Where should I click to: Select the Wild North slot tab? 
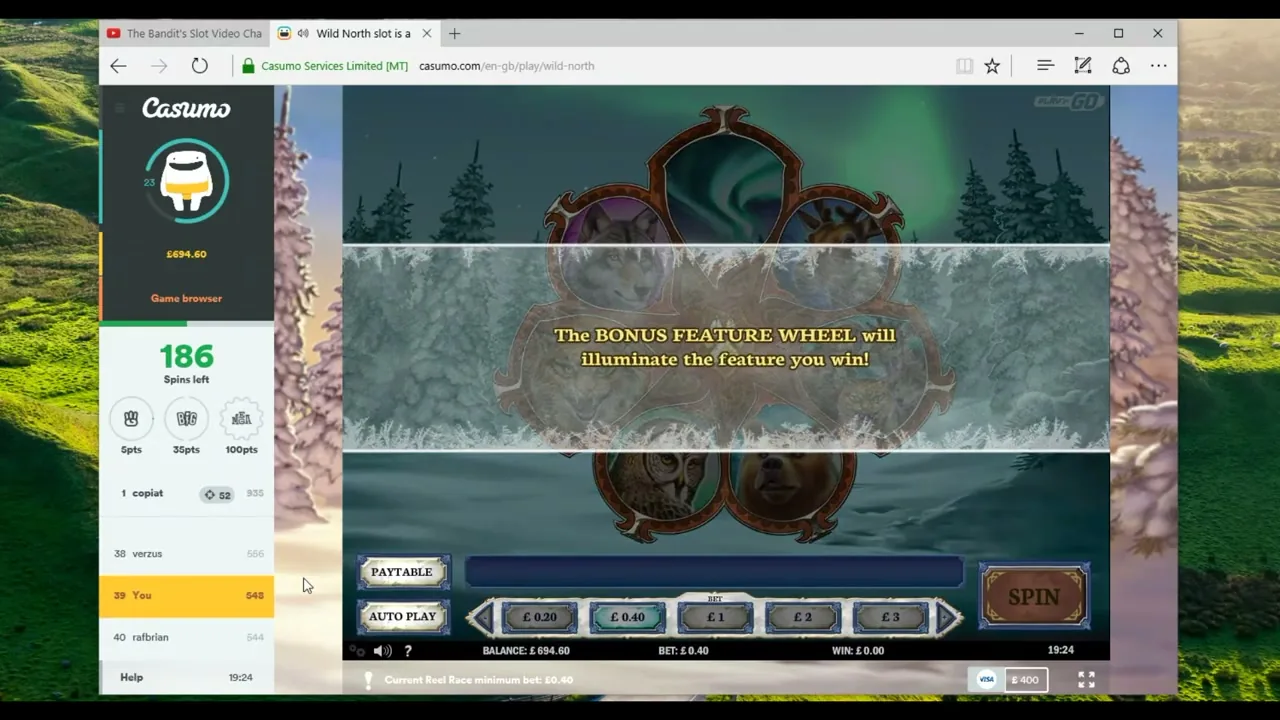(x=356, y=33)
